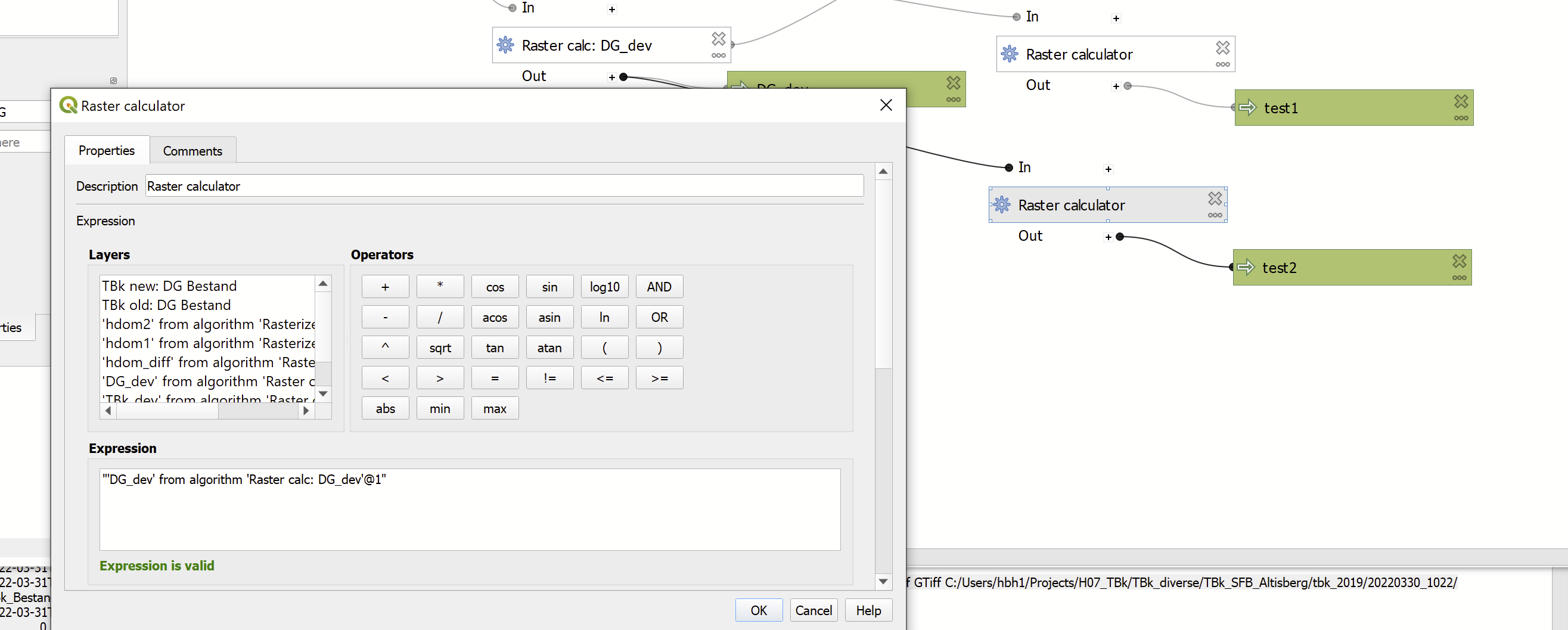Select the 'DG_dev' from algorithm layer
The width and height of the screenshot is (1568, 630).
[x=207, y=381]
